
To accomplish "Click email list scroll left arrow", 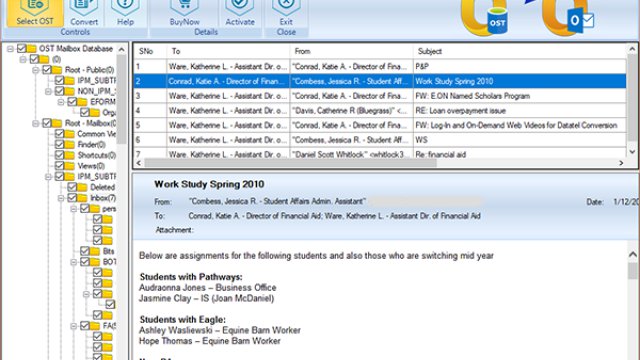I will tap(139, 163).
